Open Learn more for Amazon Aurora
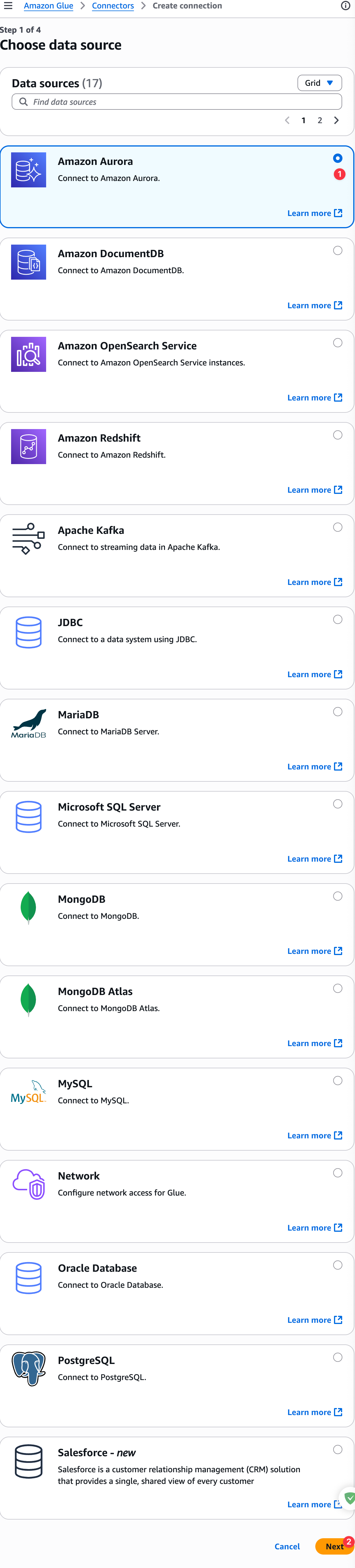355x1568 pixels. pyautogui.click(x=315, y=213)
